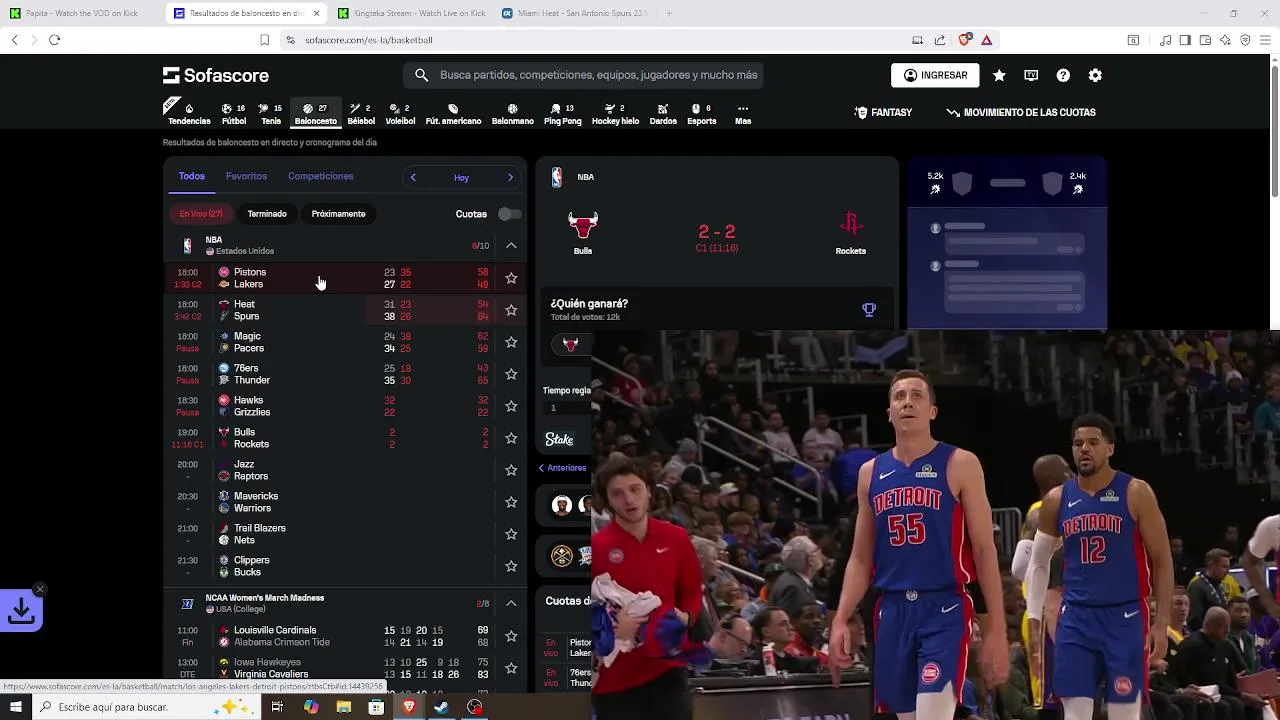This screenshot has width=1280, height=720.
Task: Toggle the Cuotas switch
Action: click(x=509, y=214)
